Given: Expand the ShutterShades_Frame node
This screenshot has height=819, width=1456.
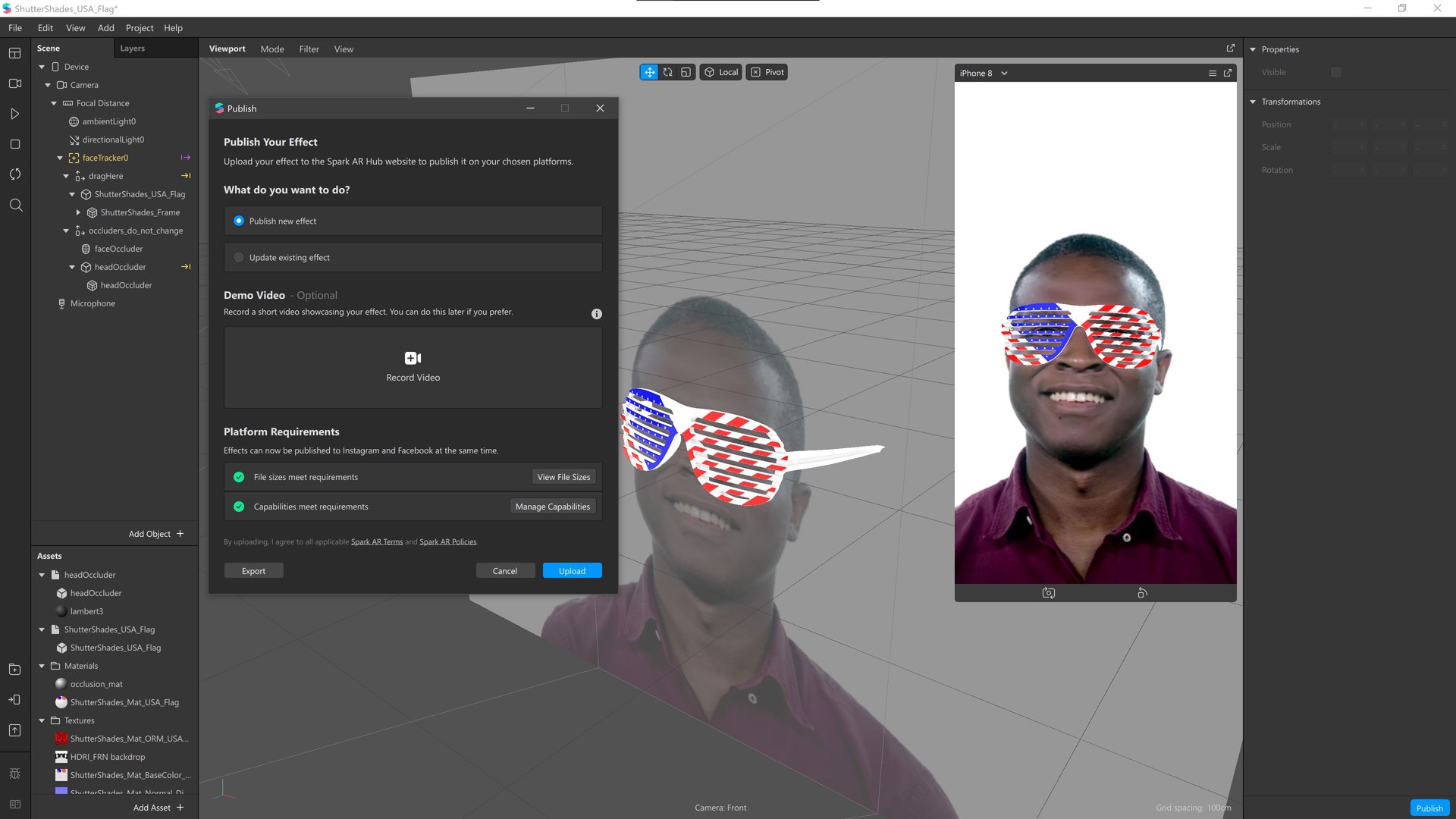Looking at the screenshot, I should pyautogui.click(x=78, y=212).
